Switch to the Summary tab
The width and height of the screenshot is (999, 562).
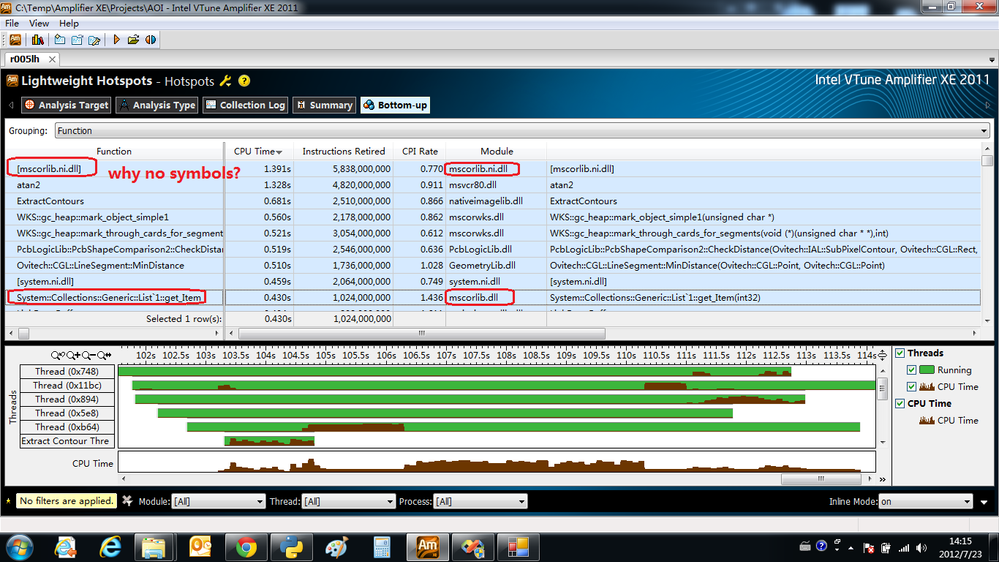click(324, 105)
